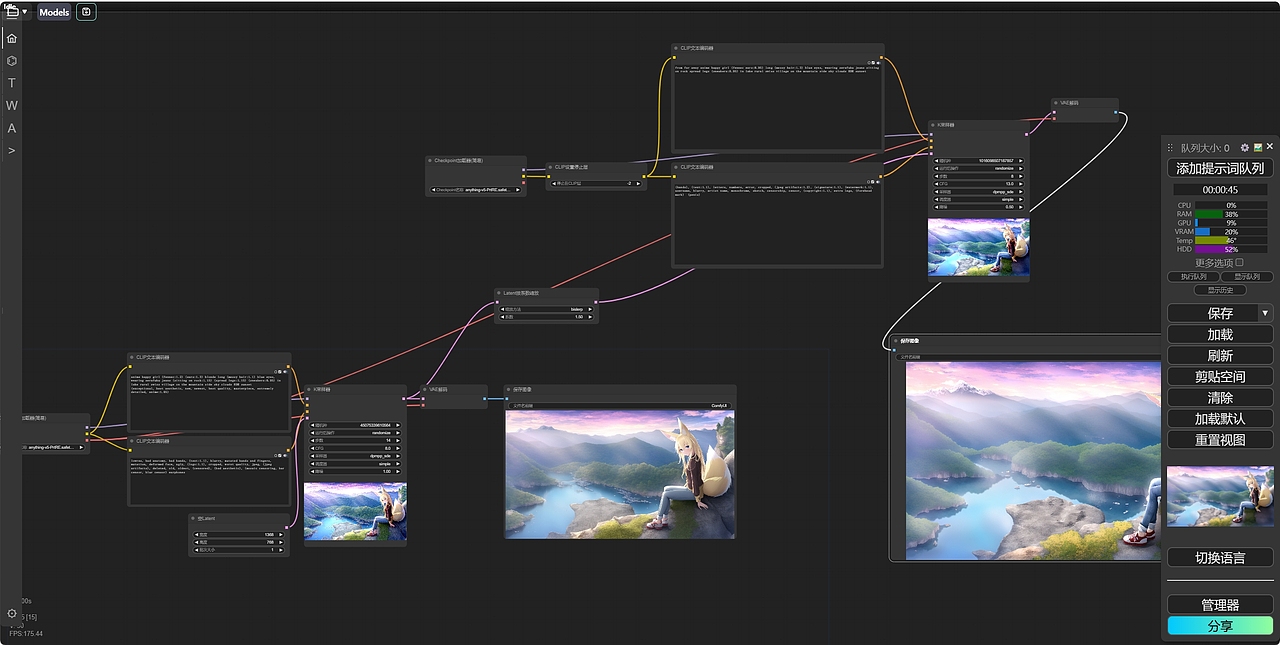The image size is (1280, 645).
Task: Open the bislerp scale method dropdown
Action: point(547,309)
